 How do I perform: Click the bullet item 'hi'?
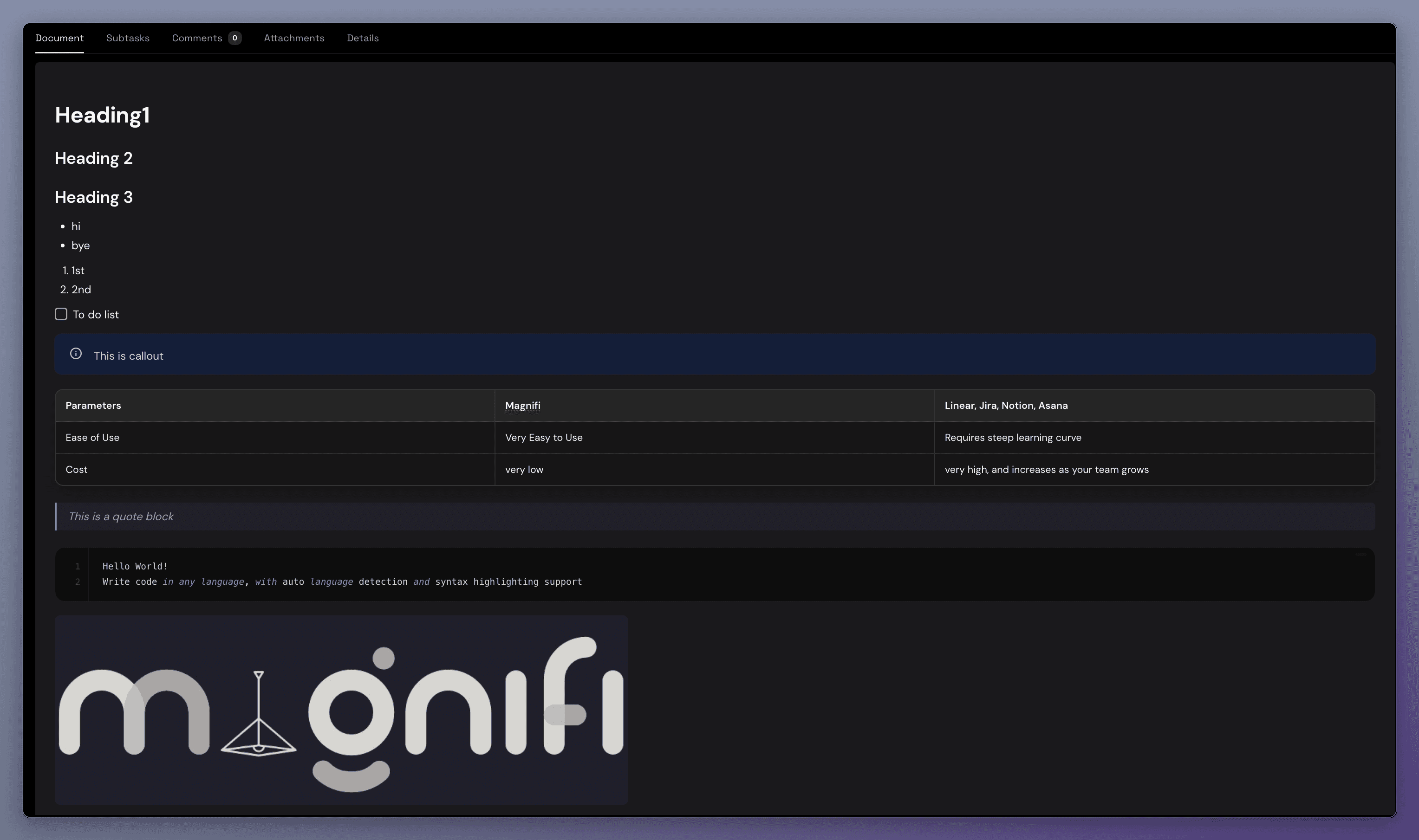76,226
